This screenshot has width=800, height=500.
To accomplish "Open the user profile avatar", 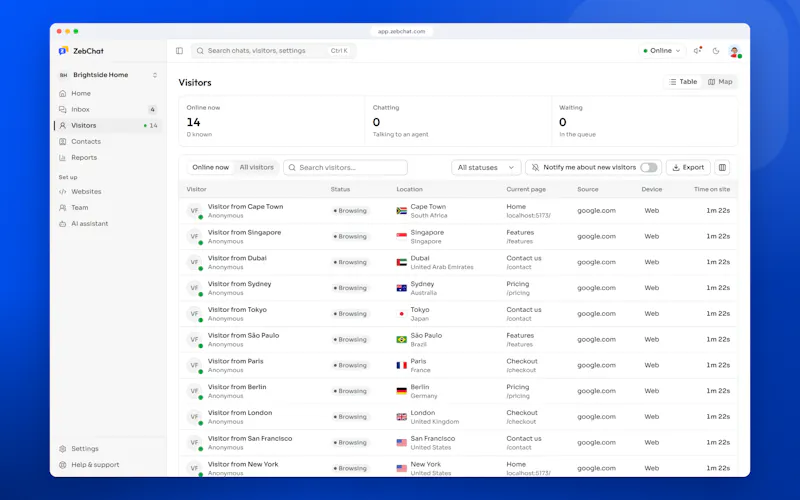I will [x=734, y=51].
